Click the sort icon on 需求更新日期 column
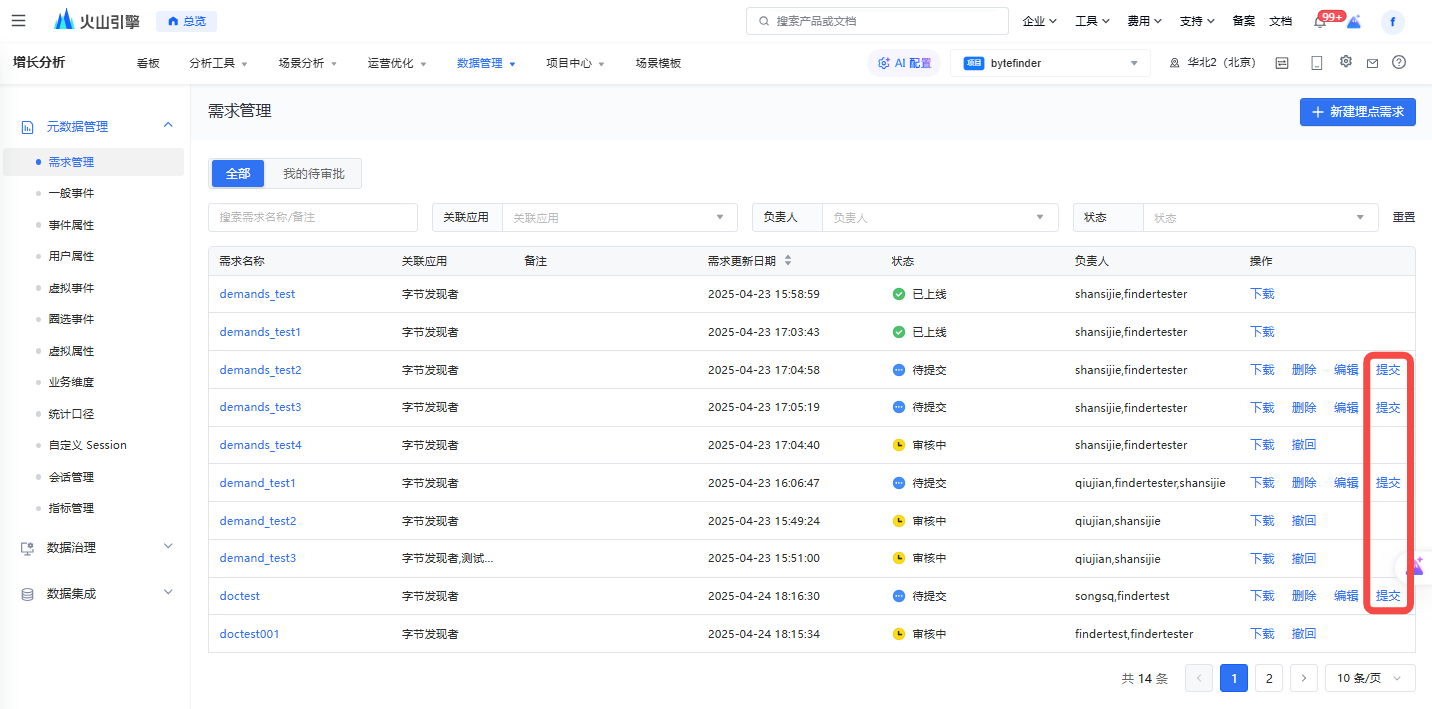 [788, 261]
